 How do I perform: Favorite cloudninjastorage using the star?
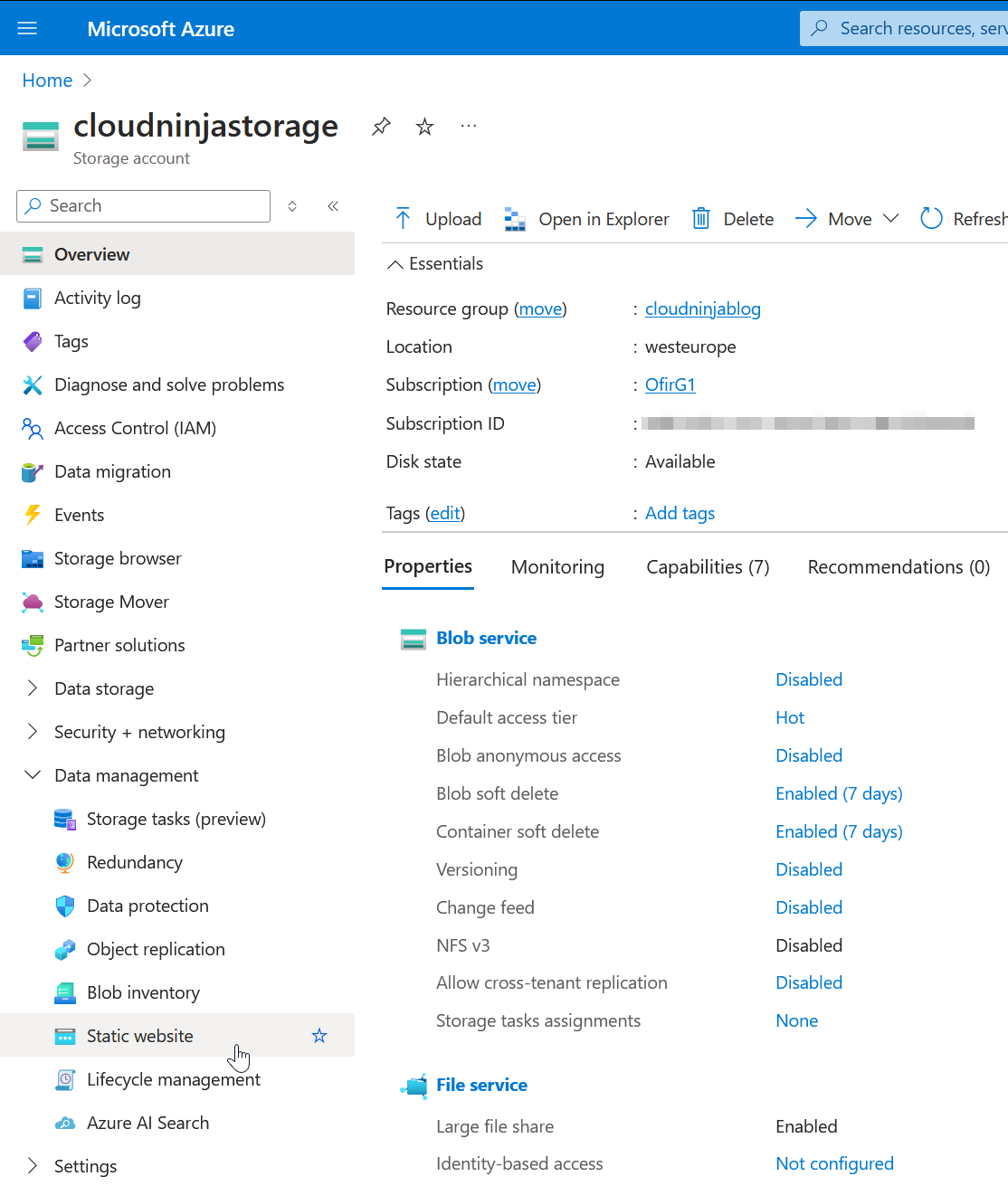point(424,127)
